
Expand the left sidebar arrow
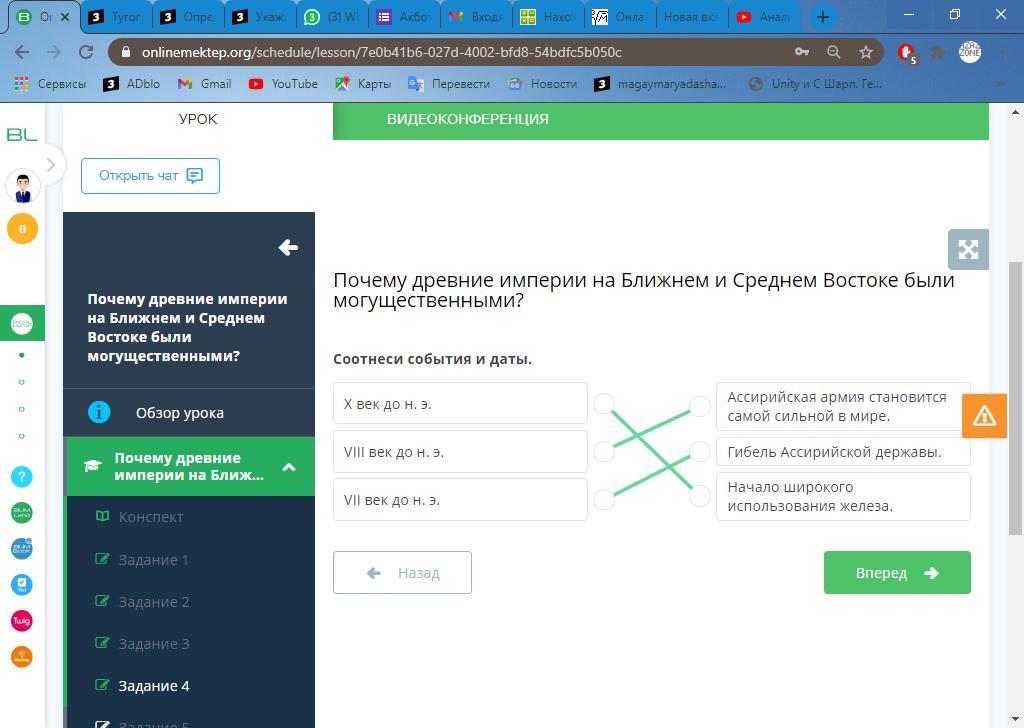point(51,165)
